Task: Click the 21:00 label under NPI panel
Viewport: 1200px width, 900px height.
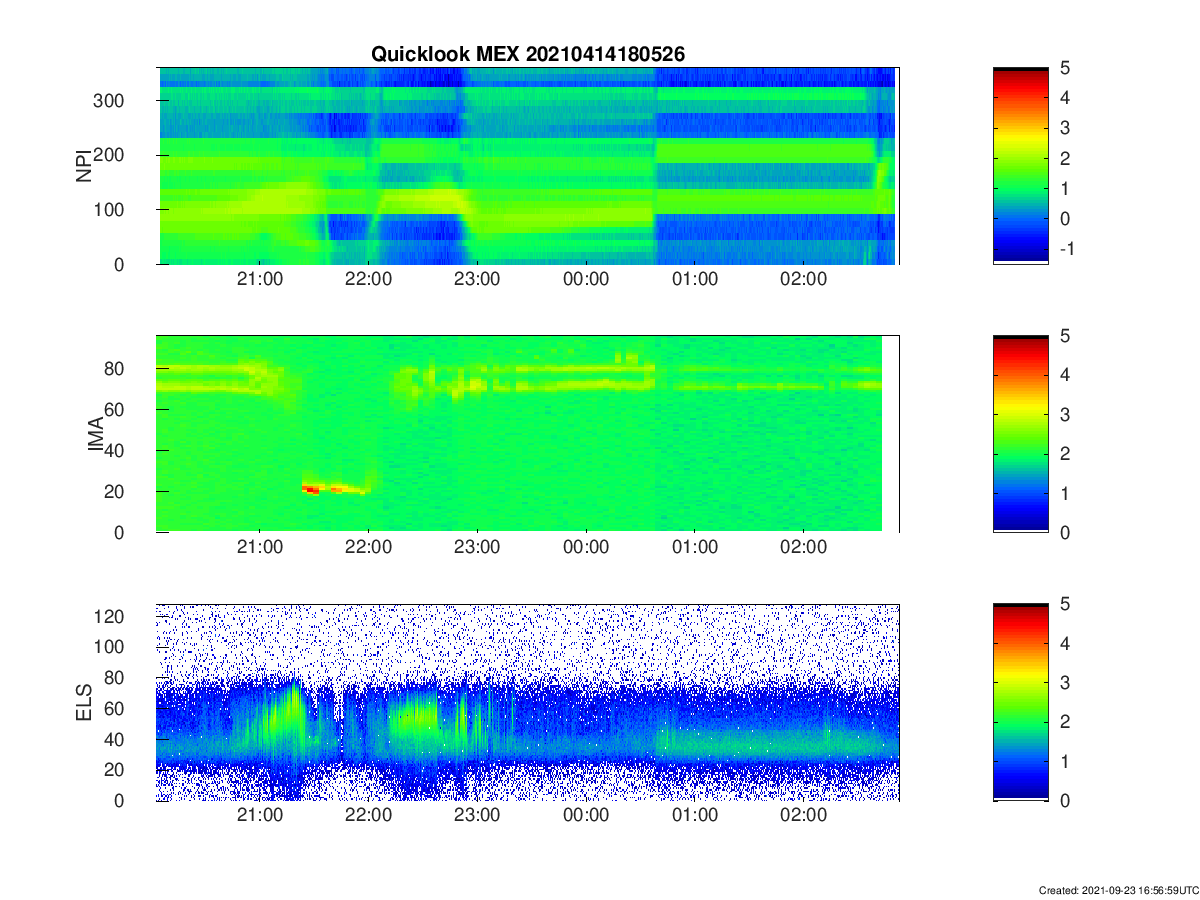Action: [259, 279]
